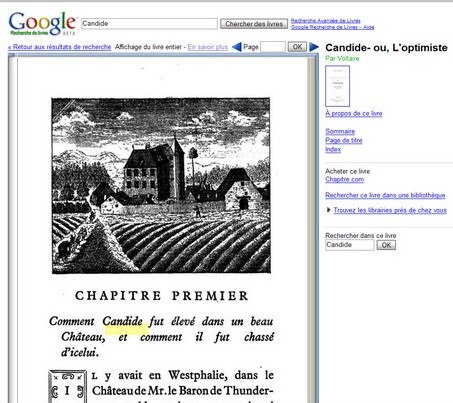Screen dimensions: 453x403
Task: Open the 'En savoir plus' link
Action: (207, 47)
